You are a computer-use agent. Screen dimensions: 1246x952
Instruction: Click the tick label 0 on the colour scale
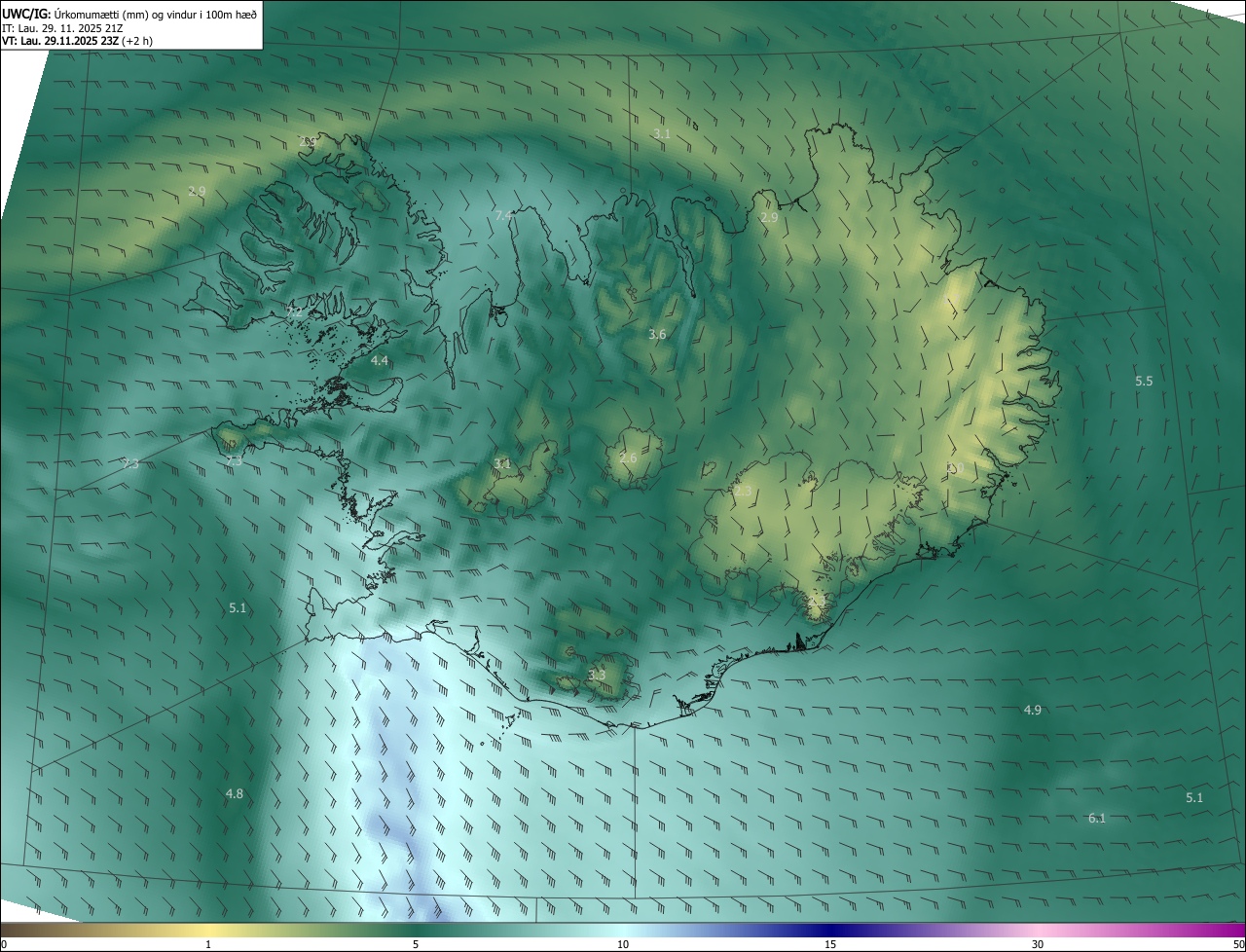4,945
